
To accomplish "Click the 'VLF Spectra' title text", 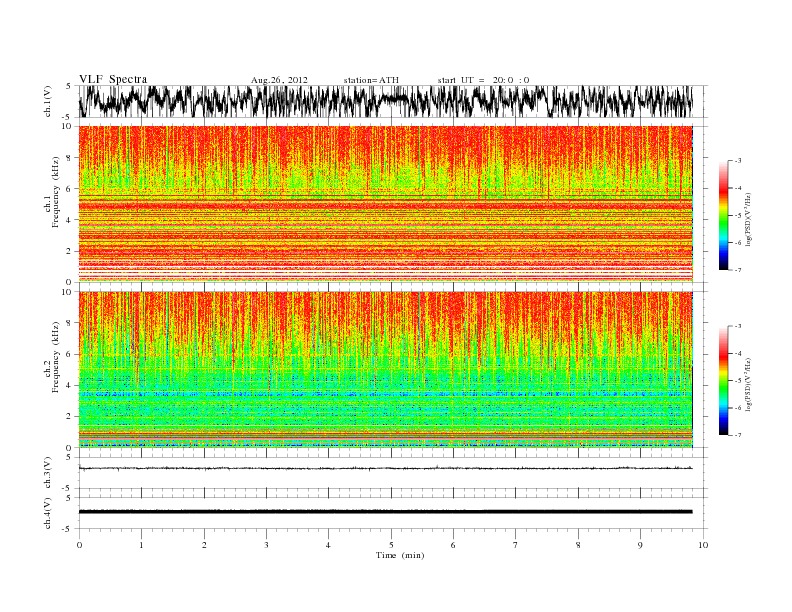I will tap(113, 79).
